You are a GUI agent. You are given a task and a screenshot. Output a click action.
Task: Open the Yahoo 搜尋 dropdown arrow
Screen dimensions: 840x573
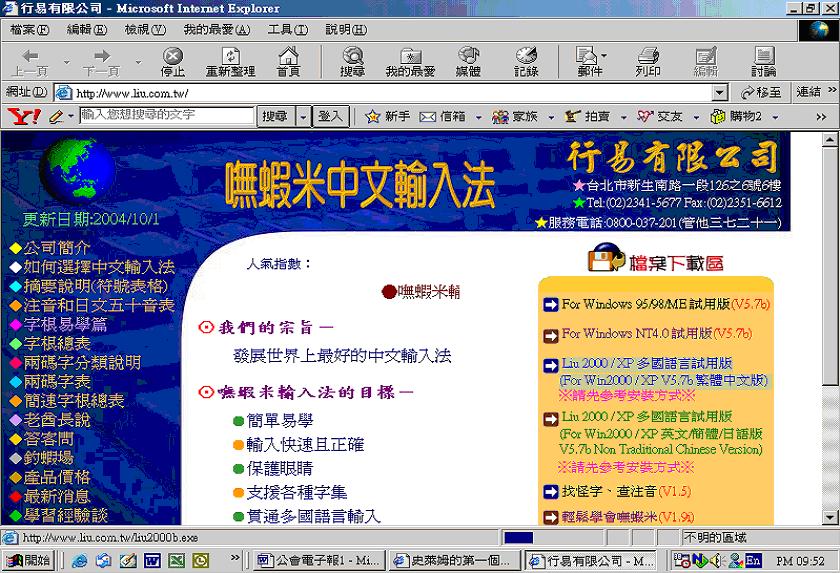[303, 116]
